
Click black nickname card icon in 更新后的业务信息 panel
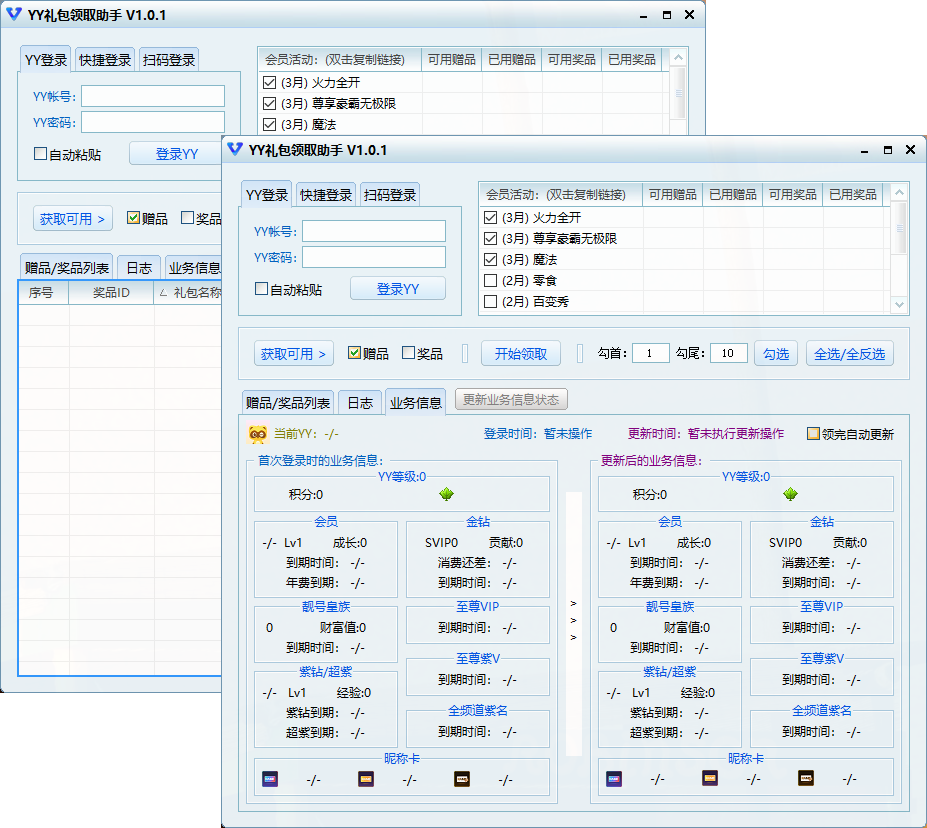(806, 778)
